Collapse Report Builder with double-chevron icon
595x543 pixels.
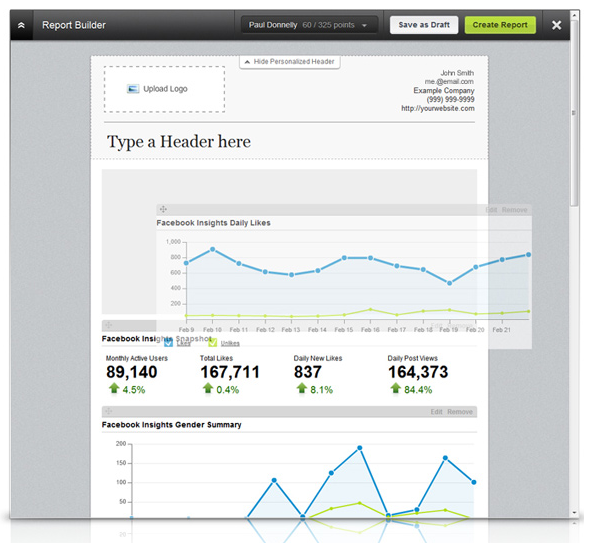tap(21, 25)
